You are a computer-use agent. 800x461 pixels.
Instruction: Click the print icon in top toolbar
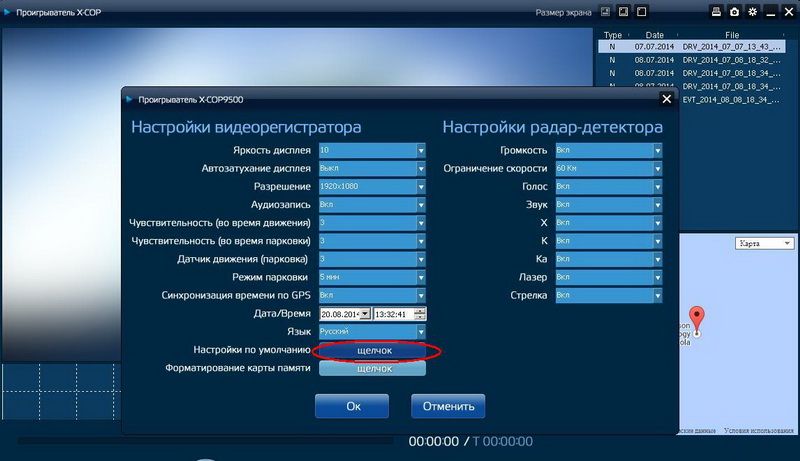coord(716,12)
